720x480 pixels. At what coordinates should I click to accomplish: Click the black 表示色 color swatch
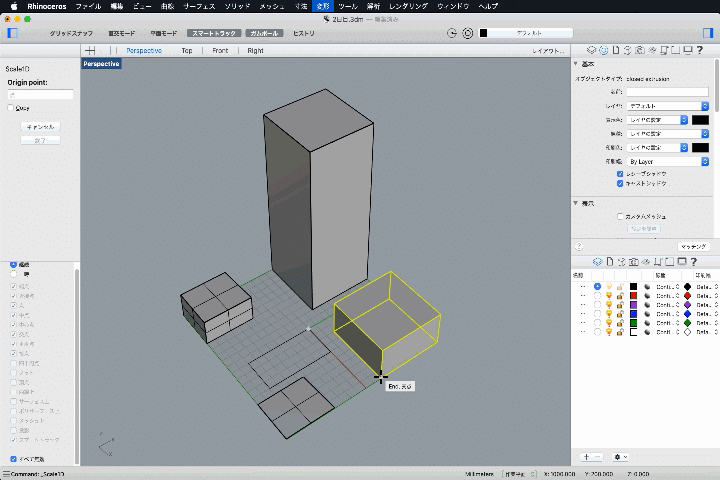tap(700, 120)
